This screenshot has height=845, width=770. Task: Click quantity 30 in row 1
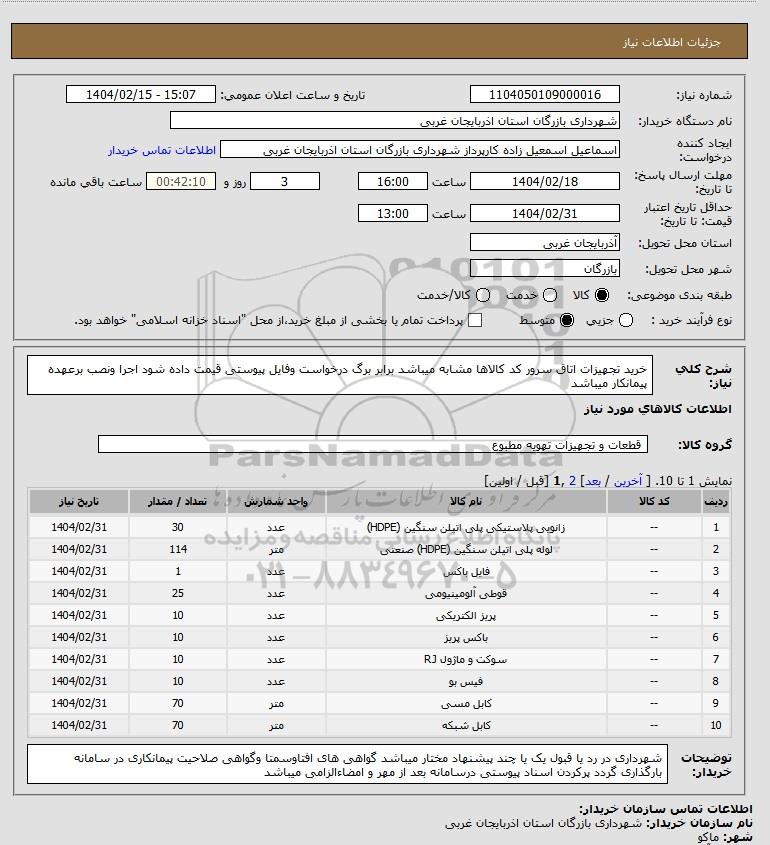178,527
